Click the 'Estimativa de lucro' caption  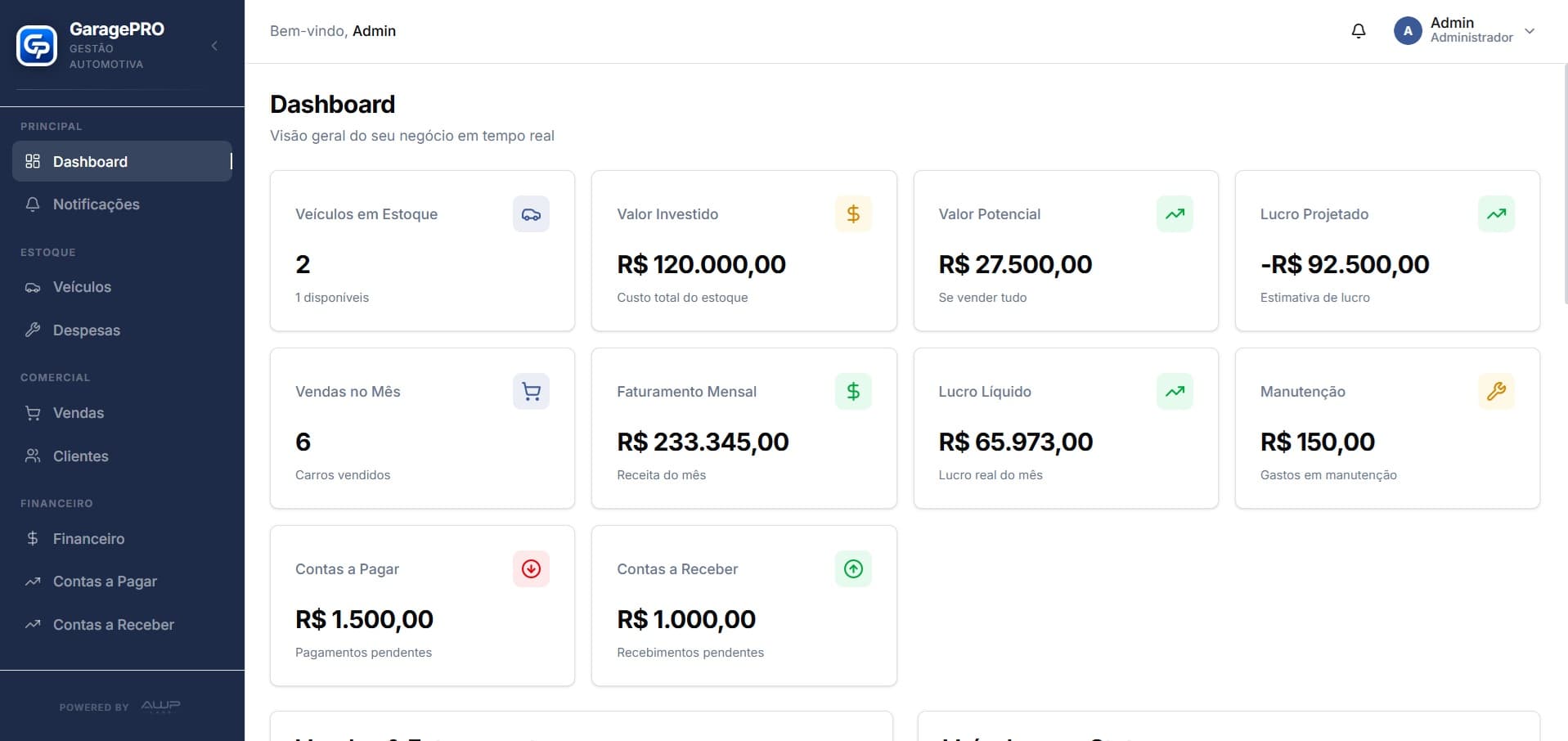point(1314,298)
